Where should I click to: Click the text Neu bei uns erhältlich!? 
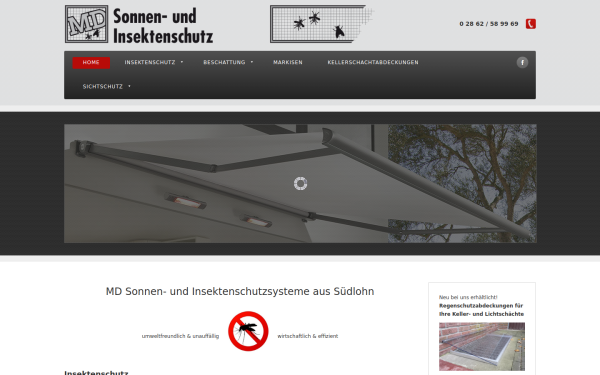coord(468,297)
